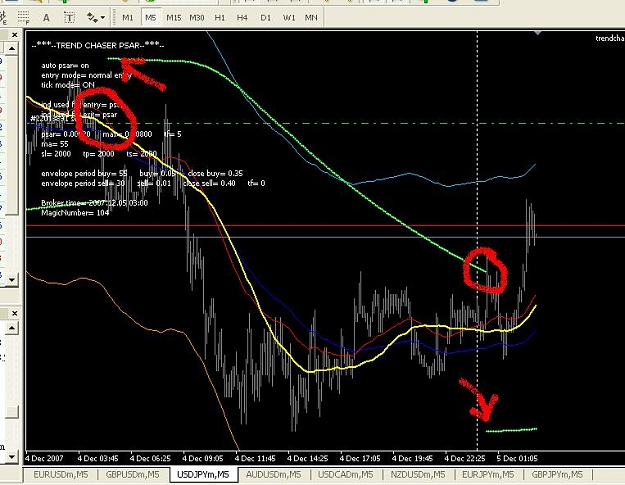The height and width of the screenshot is (485, 625).
Task: Select the Fibonacci retracement tool
Action: pos(23,18)
